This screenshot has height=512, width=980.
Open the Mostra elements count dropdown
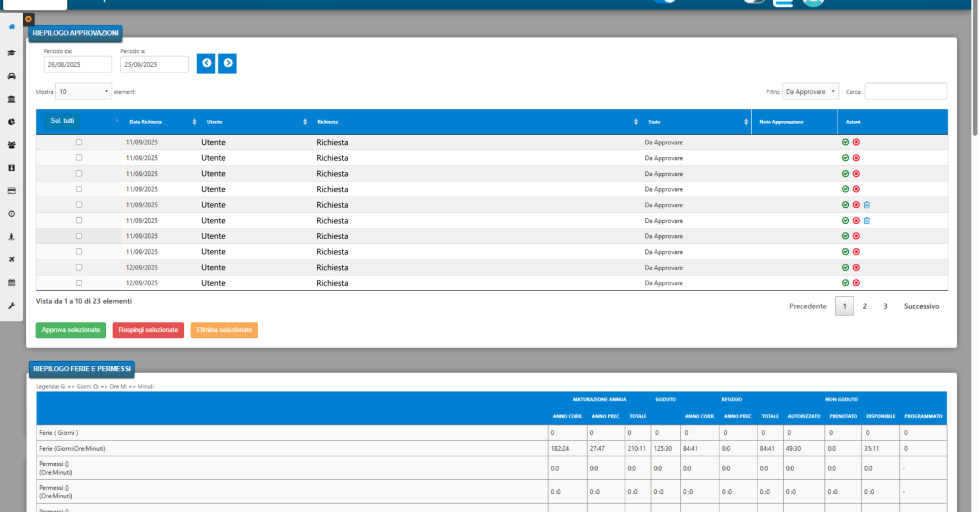point(83,91)
